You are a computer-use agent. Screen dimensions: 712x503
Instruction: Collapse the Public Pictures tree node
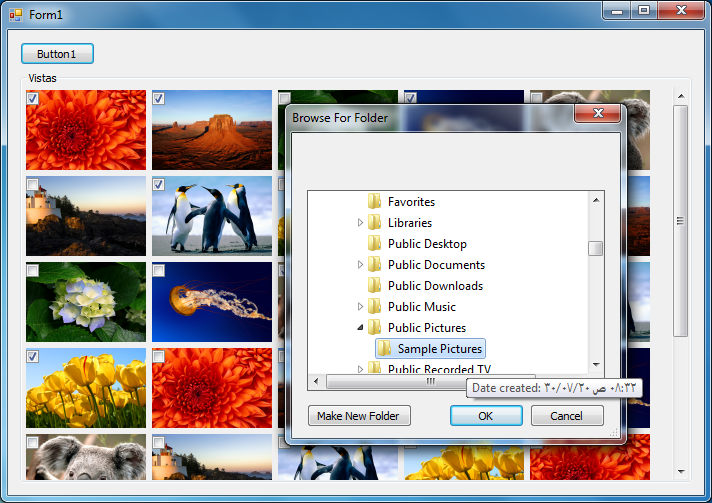[x=361, y=328]
